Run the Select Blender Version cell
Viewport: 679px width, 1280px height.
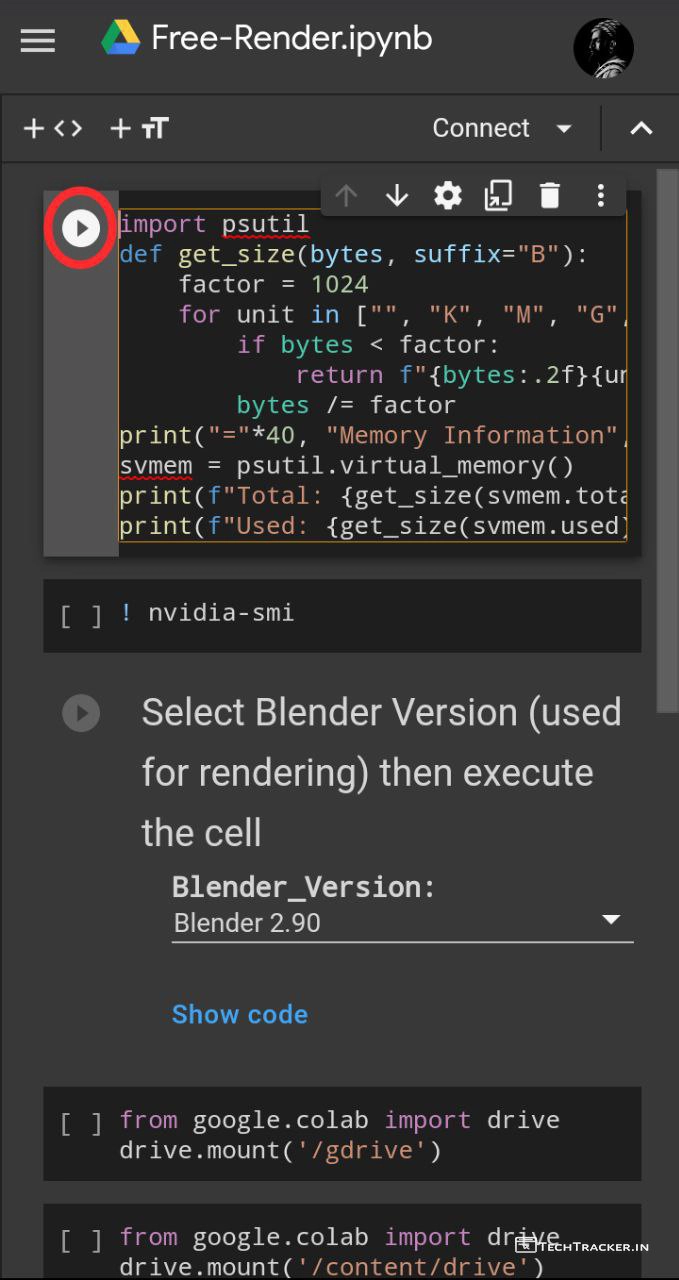tap(81, 713)
